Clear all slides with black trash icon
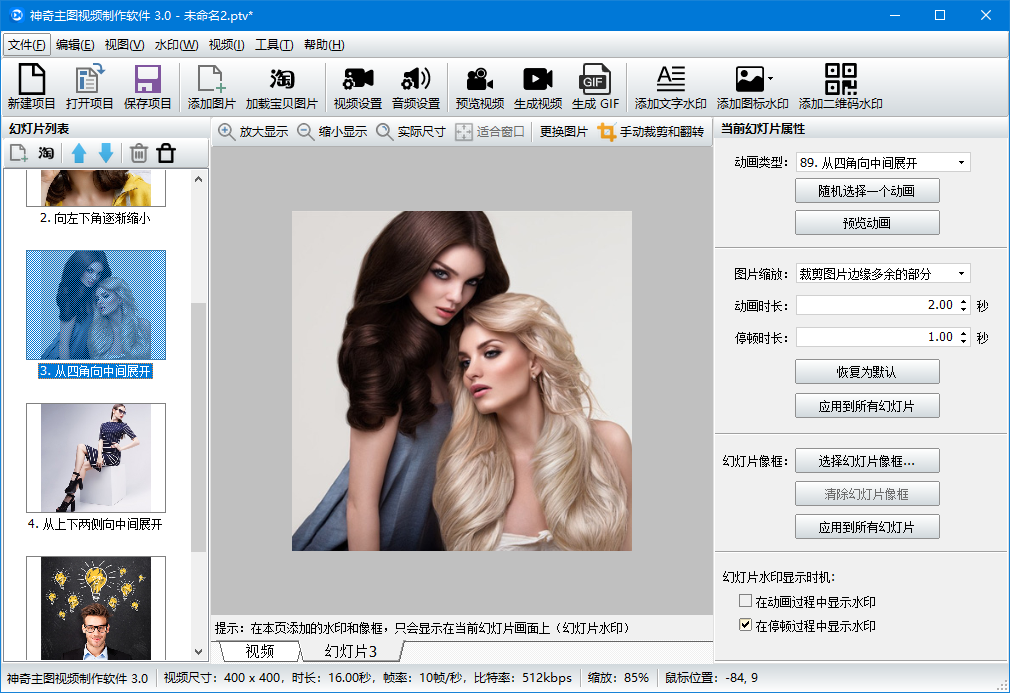The width and height of the screenshot is (1010, 693). [x=166, y=153]
